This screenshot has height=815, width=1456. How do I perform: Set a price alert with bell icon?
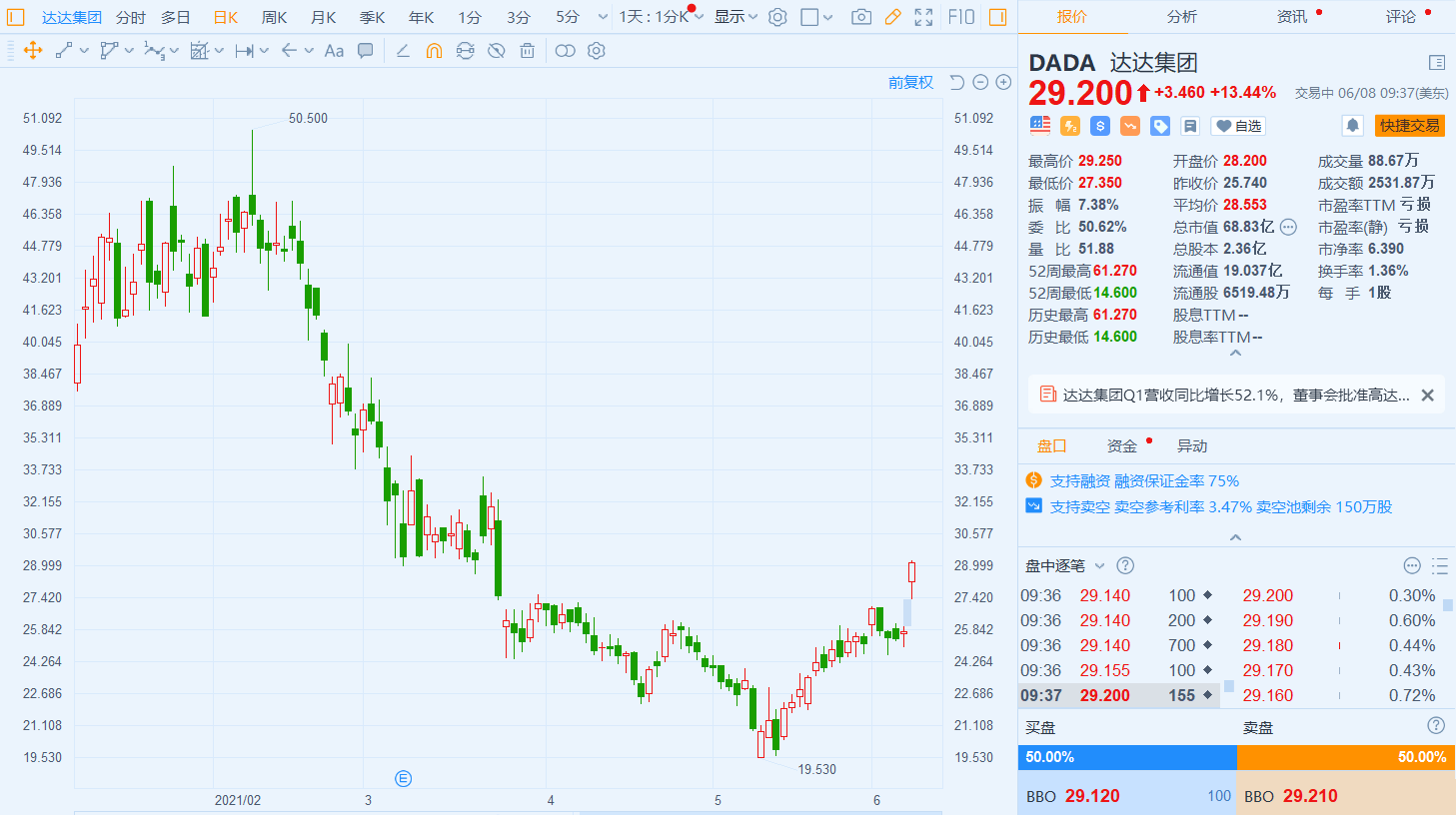click(x=1352, y=125)
